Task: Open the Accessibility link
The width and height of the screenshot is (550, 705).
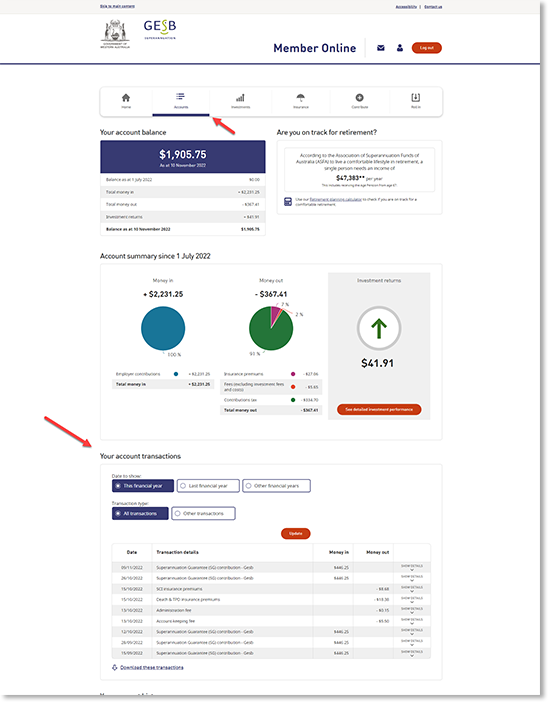Action: tap(407, 7)
